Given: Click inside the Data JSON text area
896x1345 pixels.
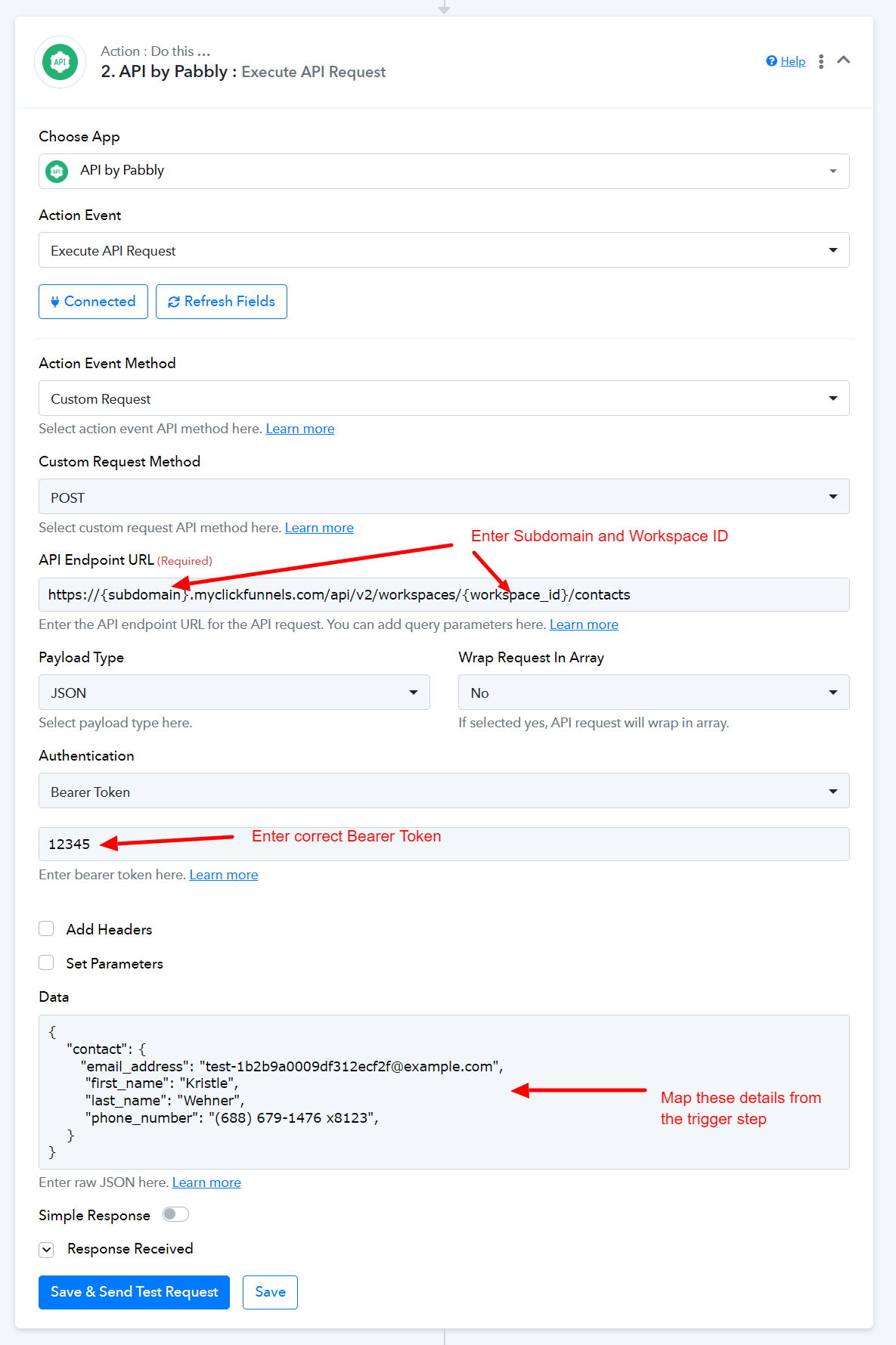Looking at the screenshot, I should pyautogui.click(x=444, y=1092).
